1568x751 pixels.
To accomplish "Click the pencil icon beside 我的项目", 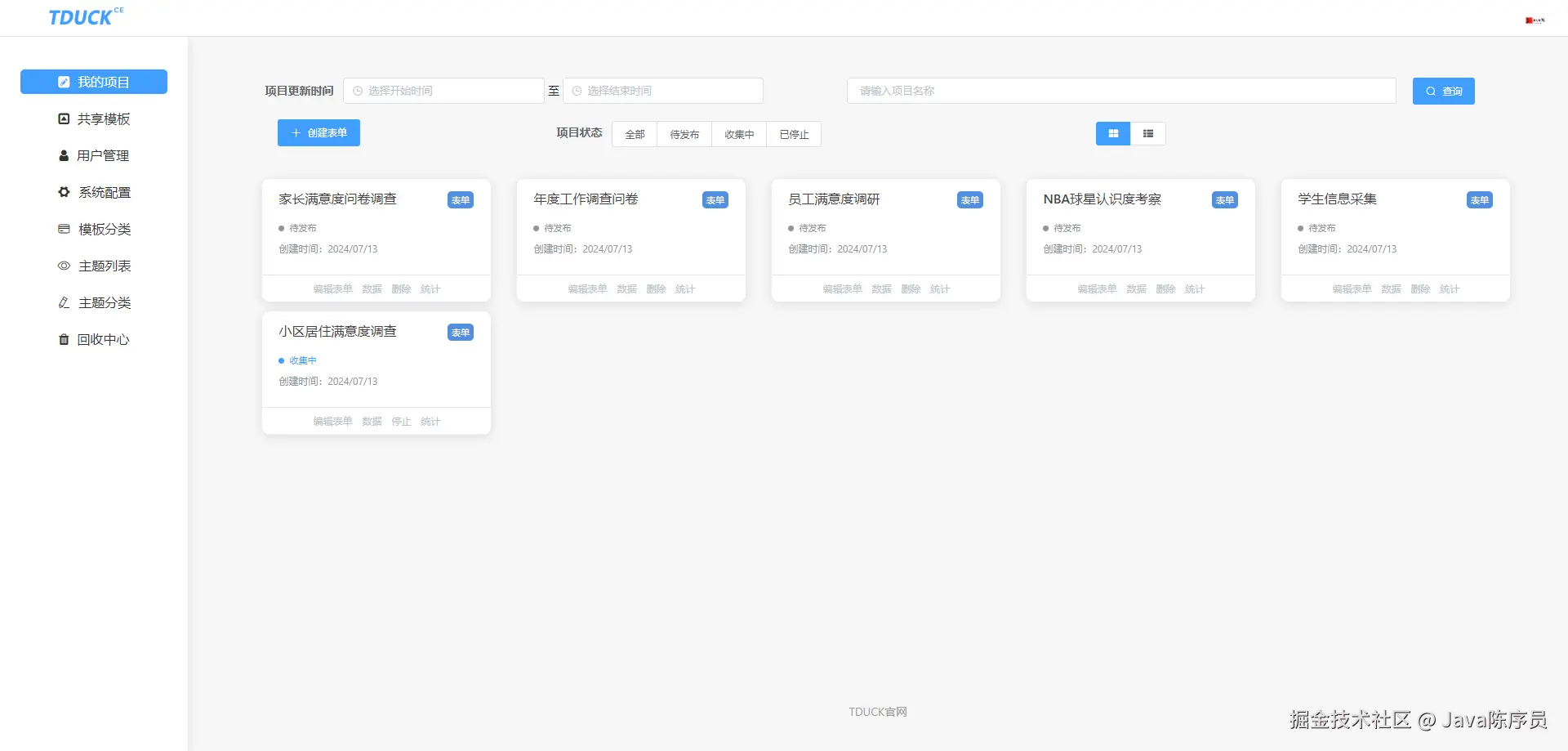I will click(64, 82).
